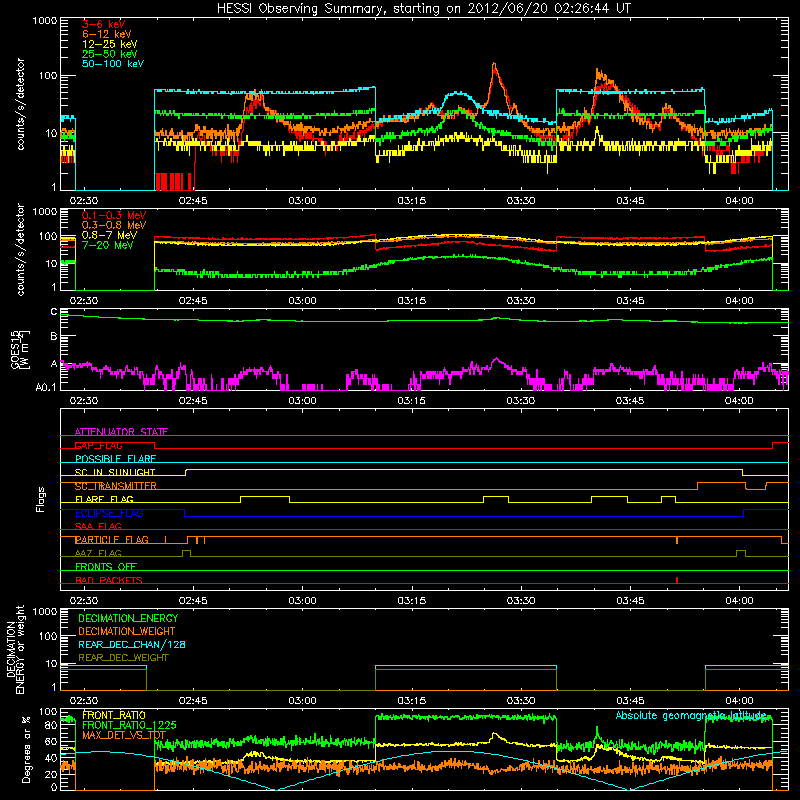Click the REAR_DEC_WEIGHT legend label
Viewport: 800px width, 800px height.
pyautogui.click(x=123, y=658)
